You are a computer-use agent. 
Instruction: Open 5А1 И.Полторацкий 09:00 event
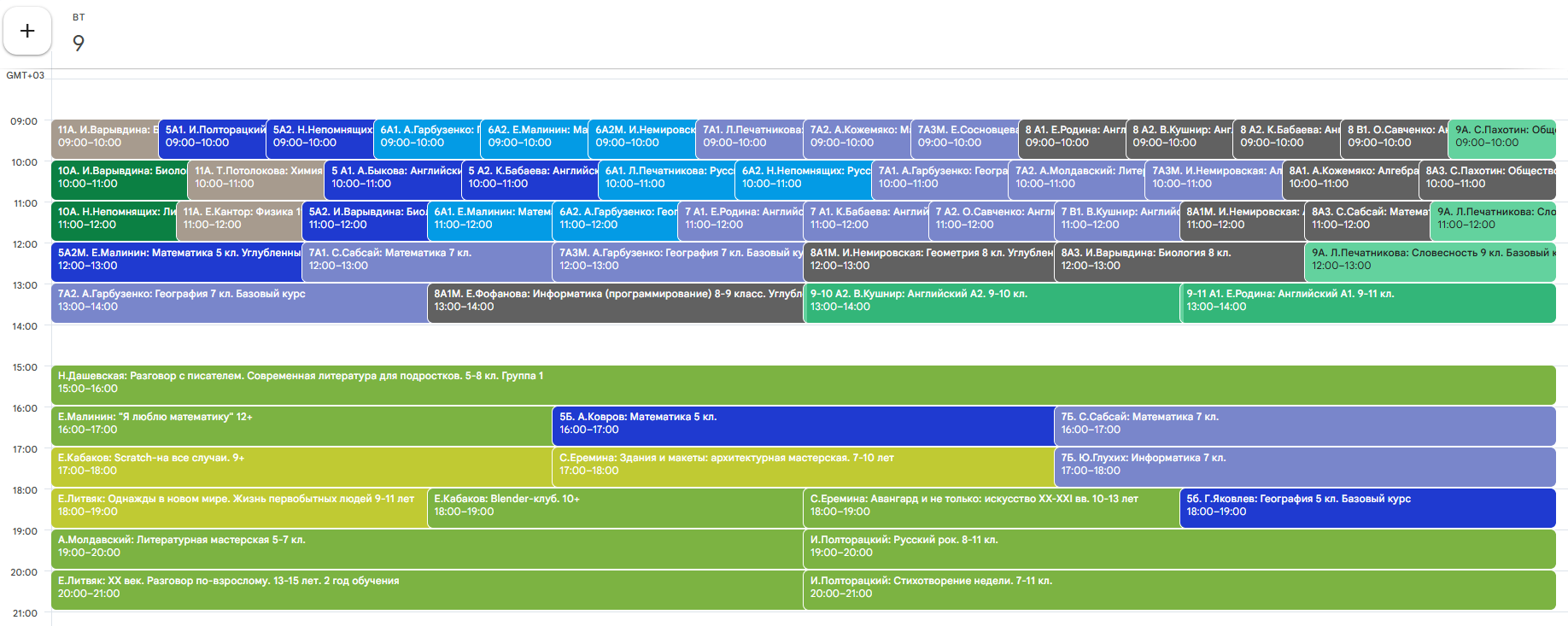pyautogui.click(x=213, y=138)
